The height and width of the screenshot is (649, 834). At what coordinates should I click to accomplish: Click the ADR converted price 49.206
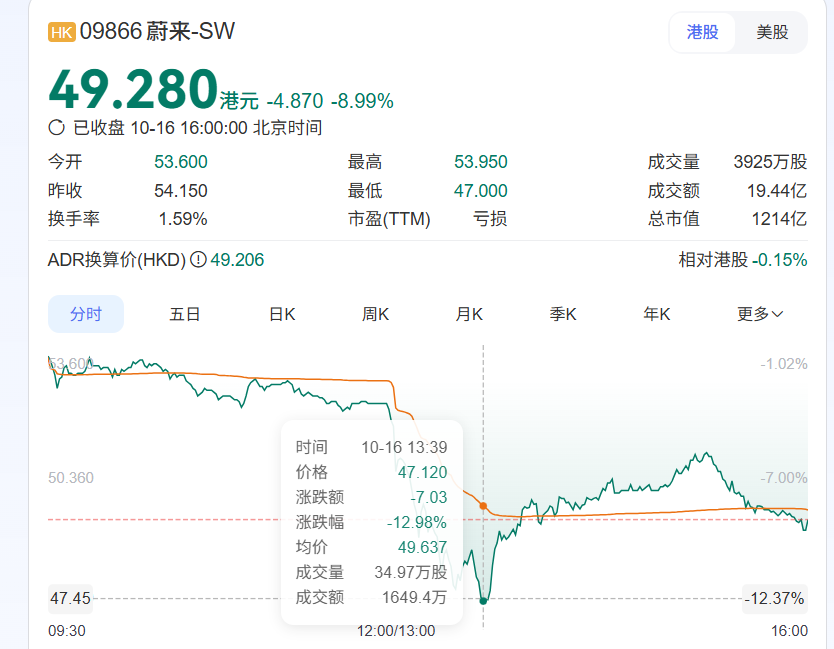237,260
